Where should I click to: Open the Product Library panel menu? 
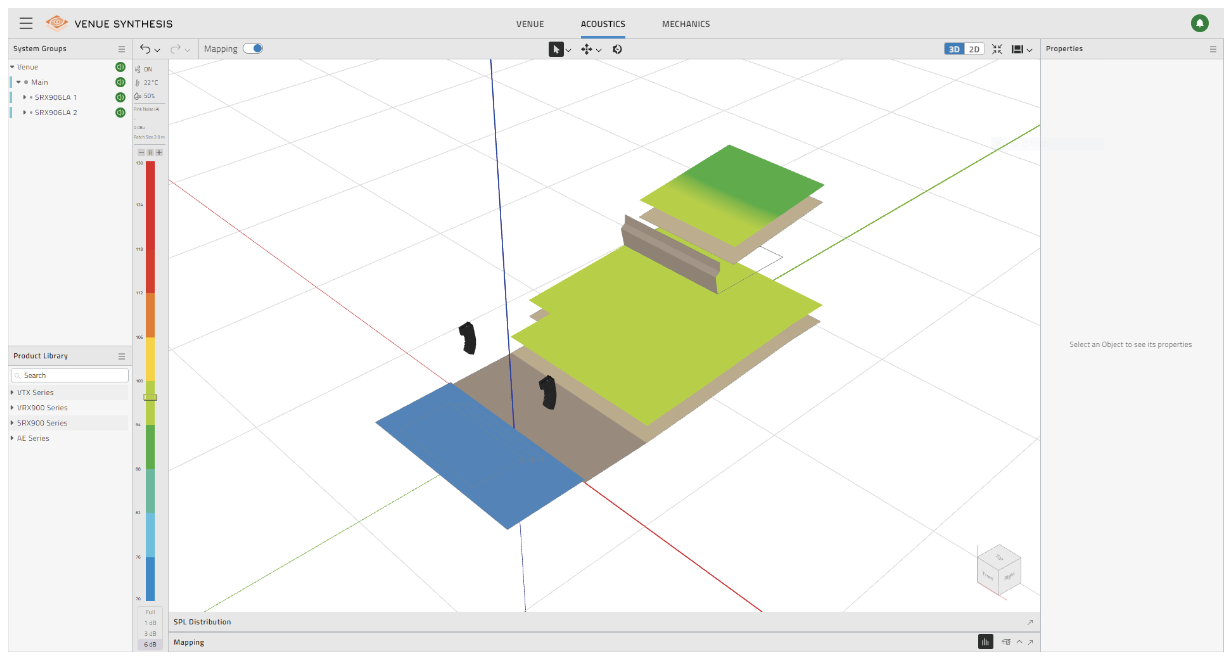tap(122, 356)
